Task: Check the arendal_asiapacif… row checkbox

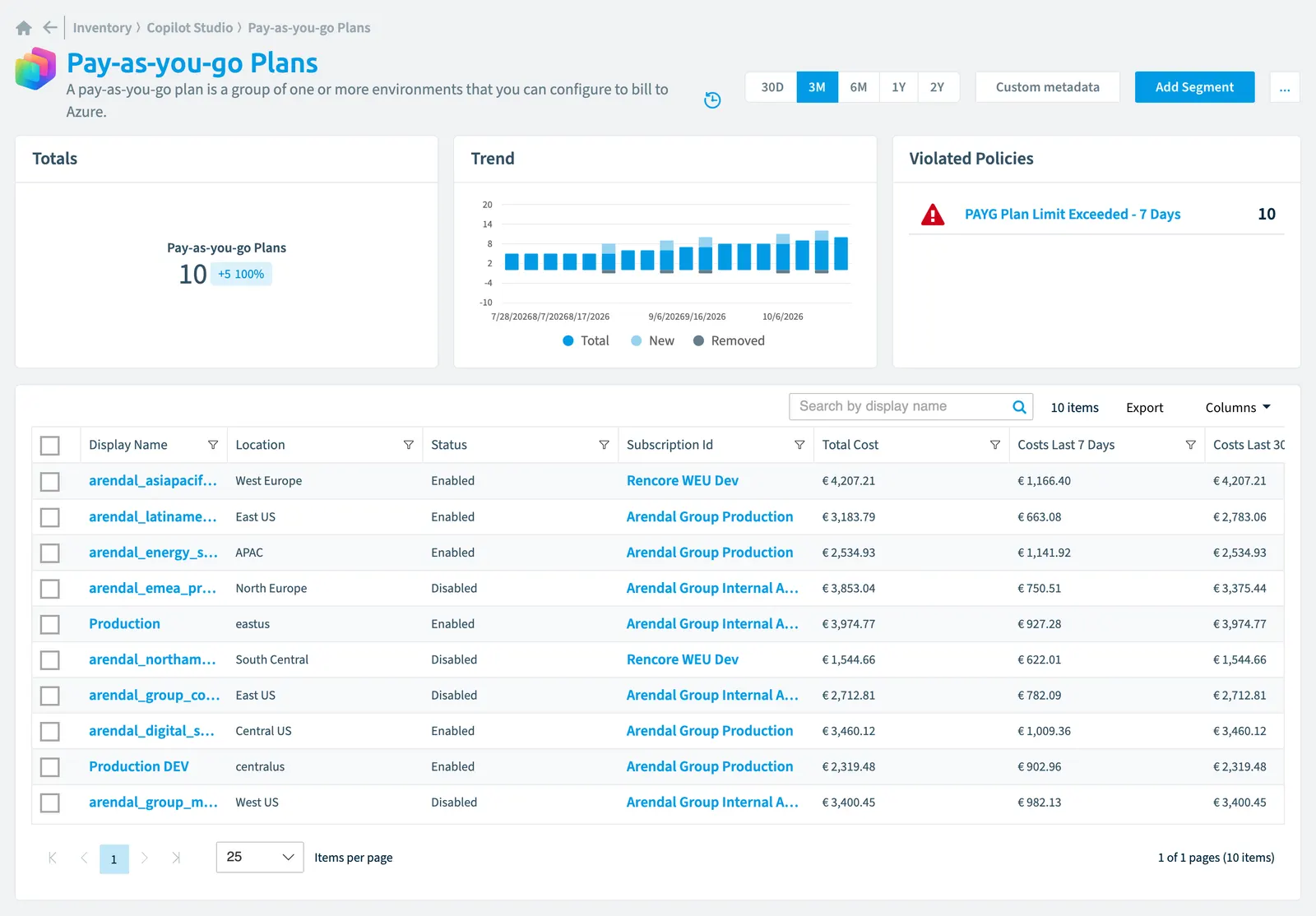Action: tap(50, 481)
